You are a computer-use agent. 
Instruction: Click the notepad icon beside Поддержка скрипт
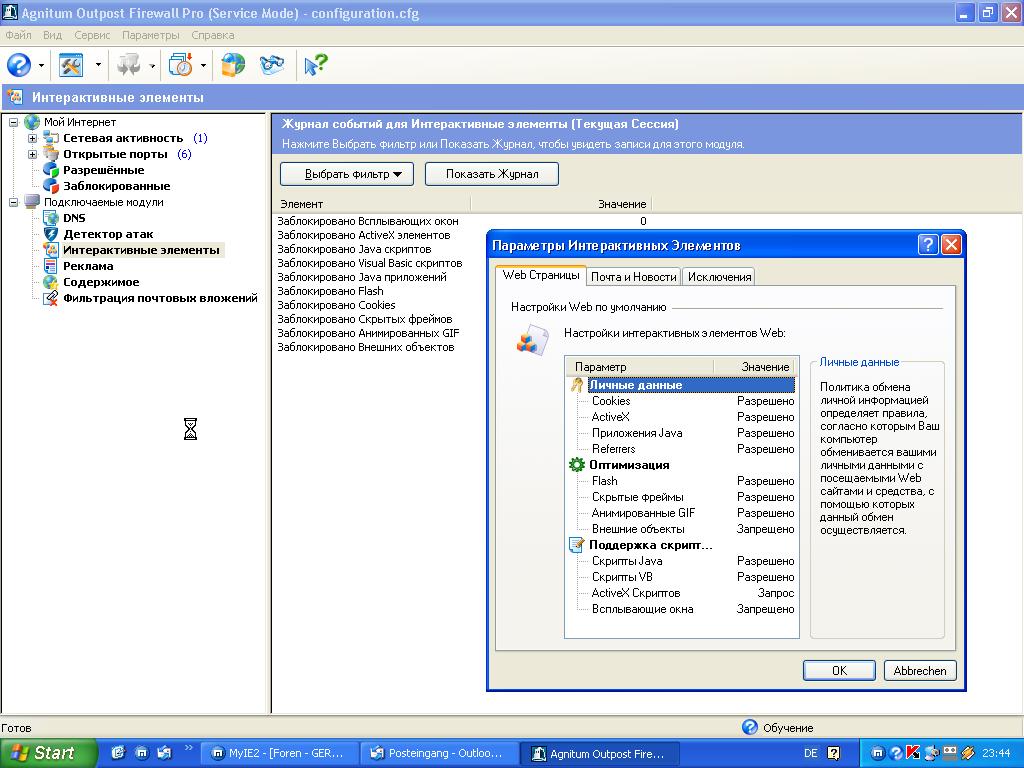click(x=577, y=545)
